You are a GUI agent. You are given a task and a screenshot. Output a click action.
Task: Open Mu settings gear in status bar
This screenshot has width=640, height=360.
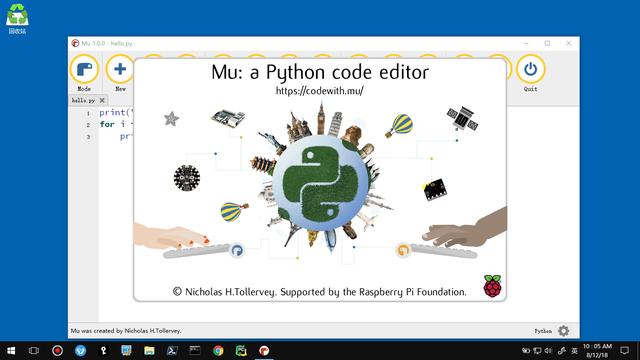pos(564,331)
